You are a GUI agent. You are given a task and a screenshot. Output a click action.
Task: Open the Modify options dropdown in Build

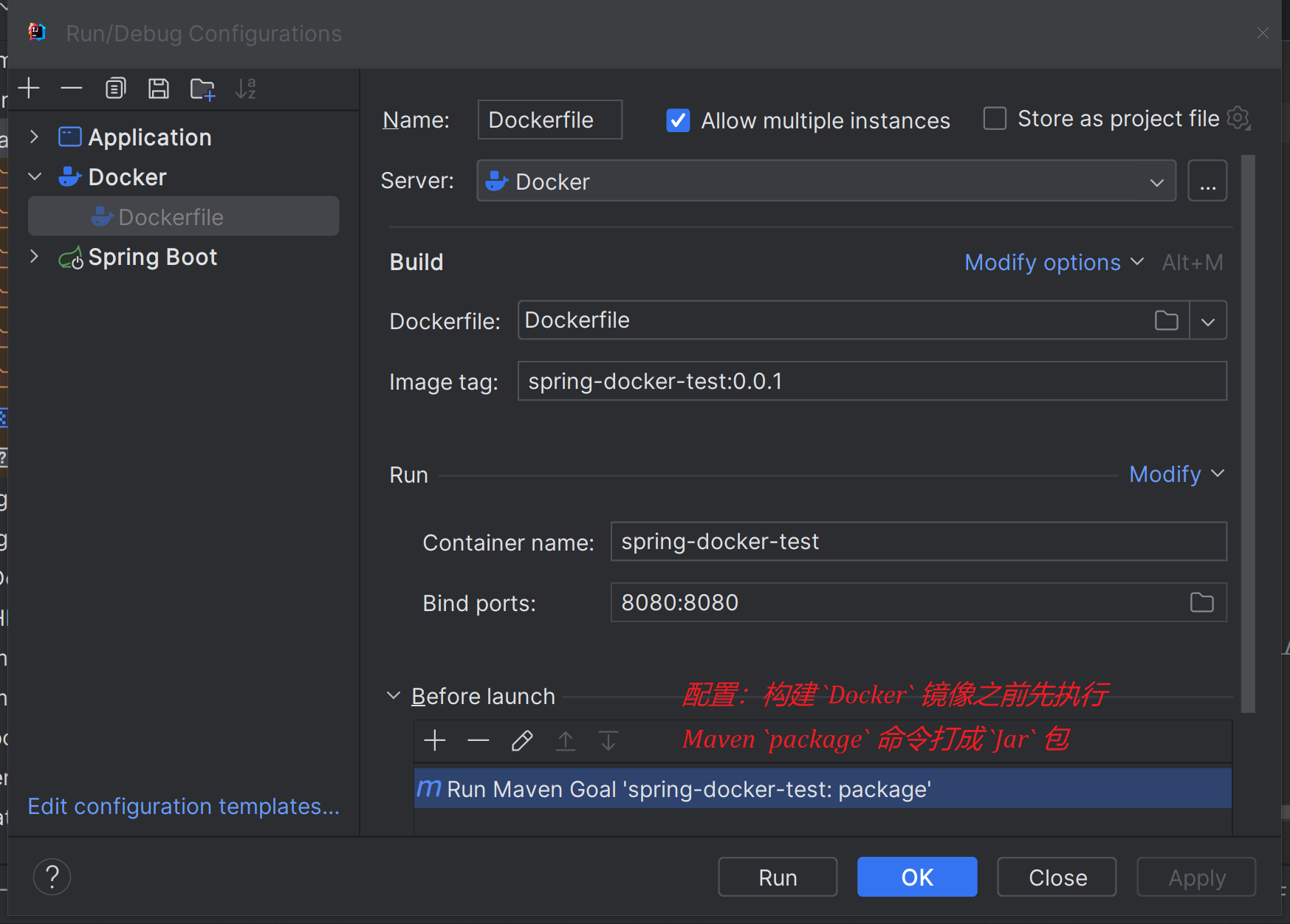(1053, 263)
